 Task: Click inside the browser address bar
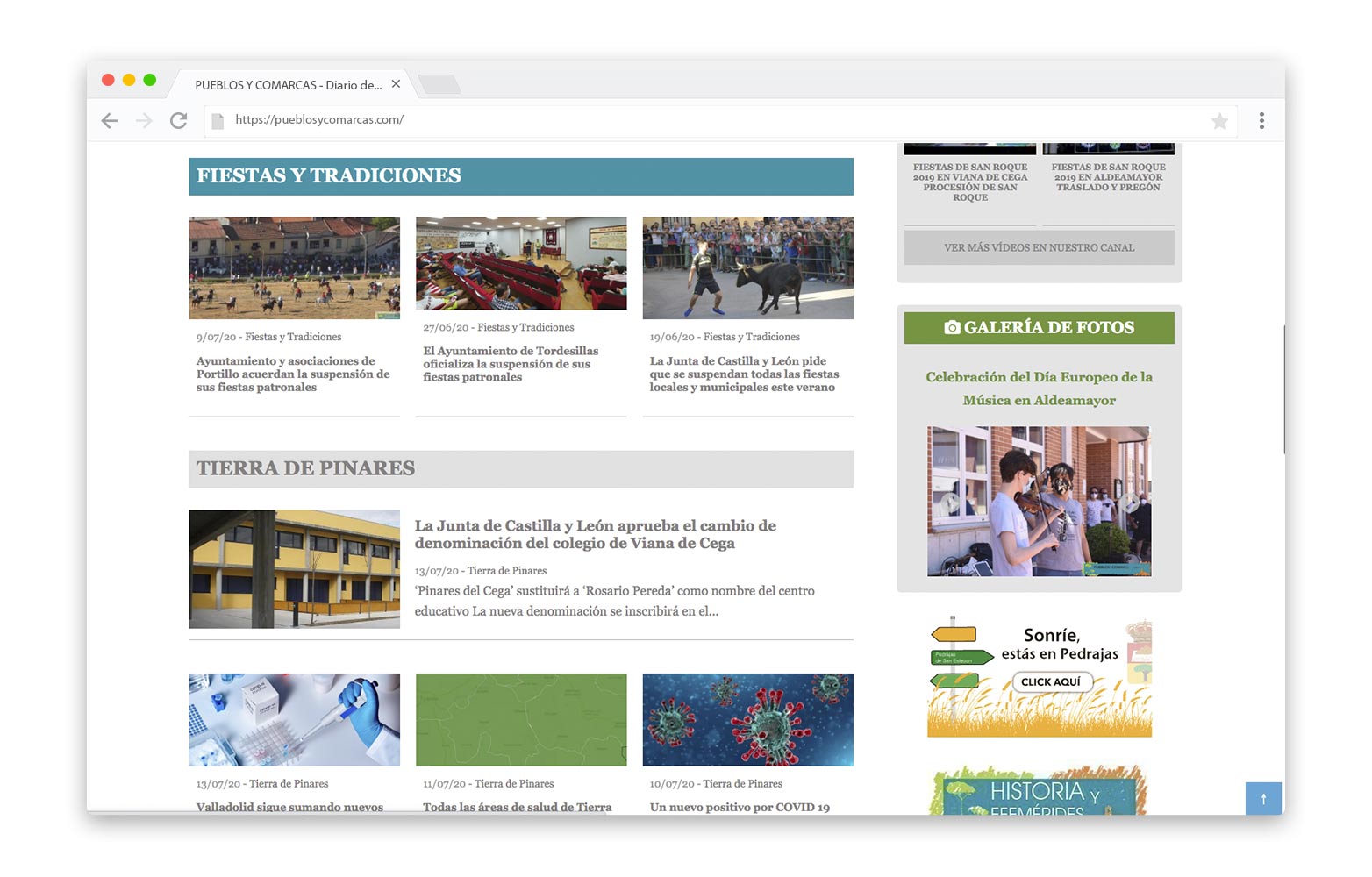click(x=614, y=120)
